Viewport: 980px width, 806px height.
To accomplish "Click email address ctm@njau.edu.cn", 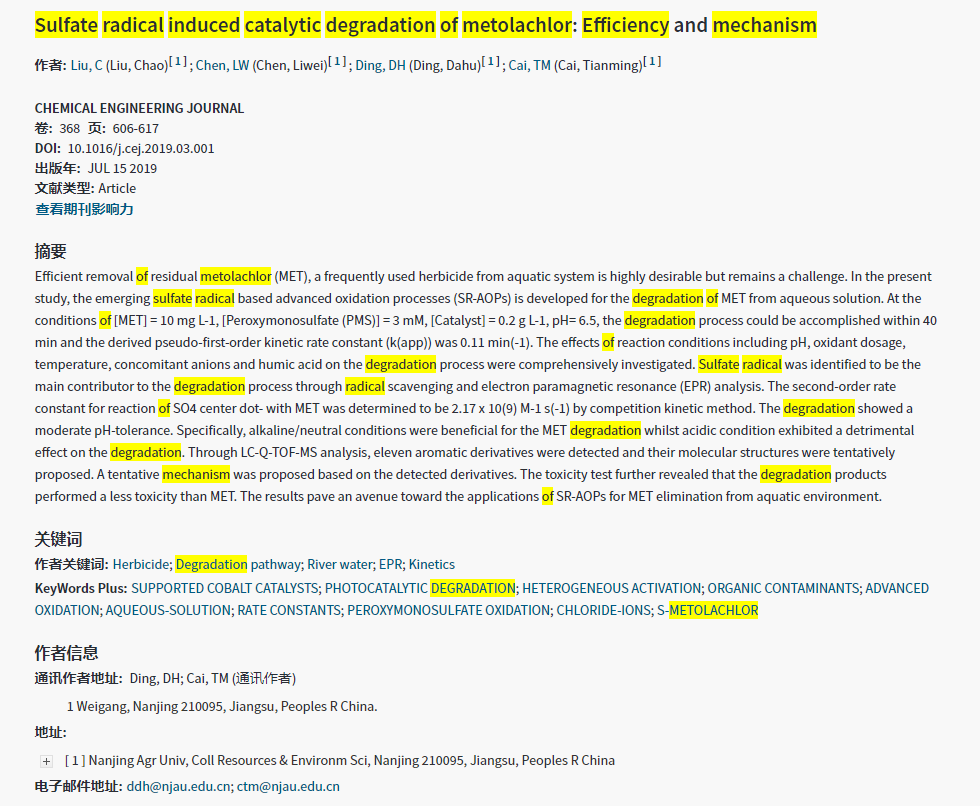I will [x=288, y=786].
